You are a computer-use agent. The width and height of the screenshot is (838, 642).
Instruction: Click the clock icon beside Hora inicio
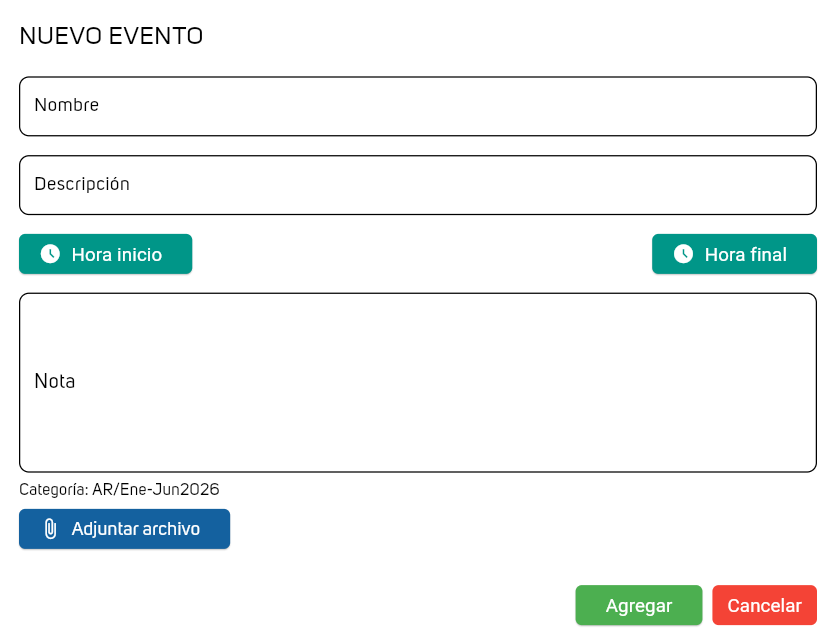tap(50, 254)
